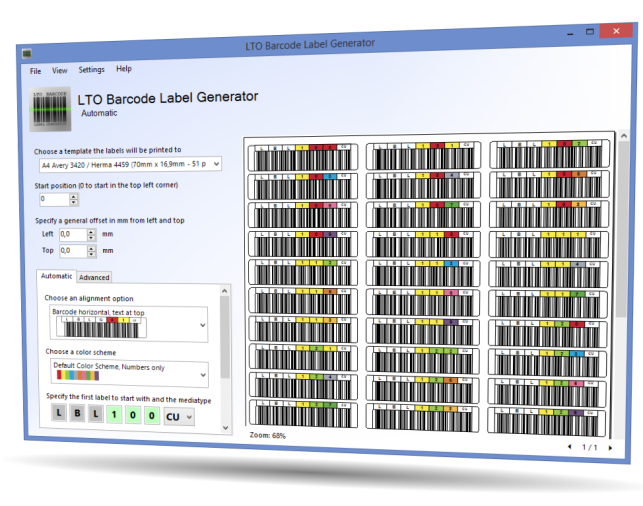Click the letter box B

click(x=77, y=413)
